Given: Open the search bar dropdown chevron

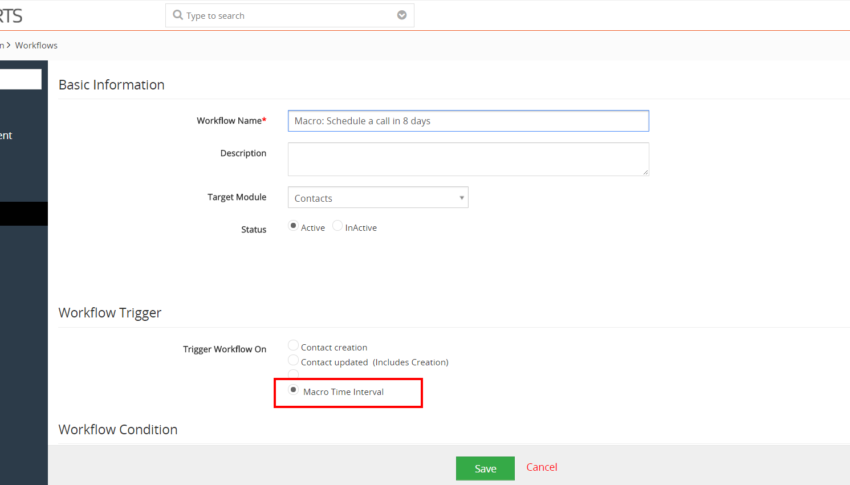Looking at the screenshot, I should coord(402,15).
